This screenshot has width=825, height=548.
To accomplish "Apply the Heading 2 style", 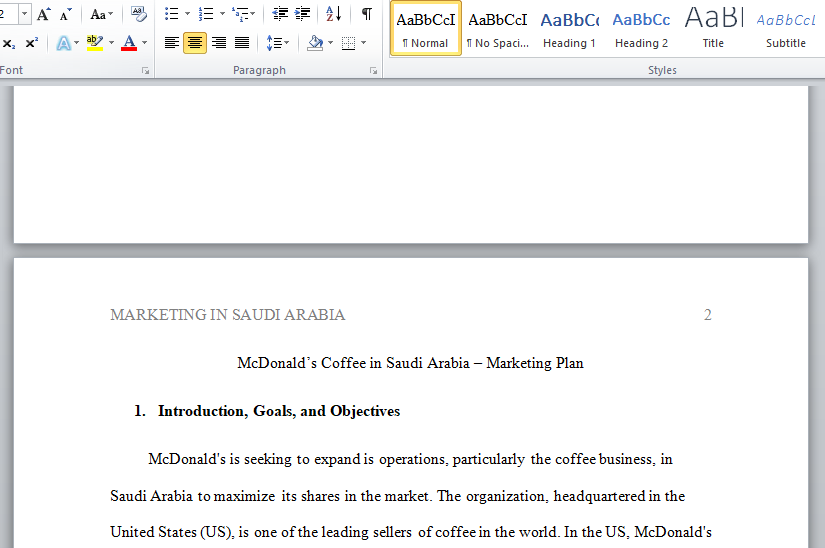I will tap(641, 28).
